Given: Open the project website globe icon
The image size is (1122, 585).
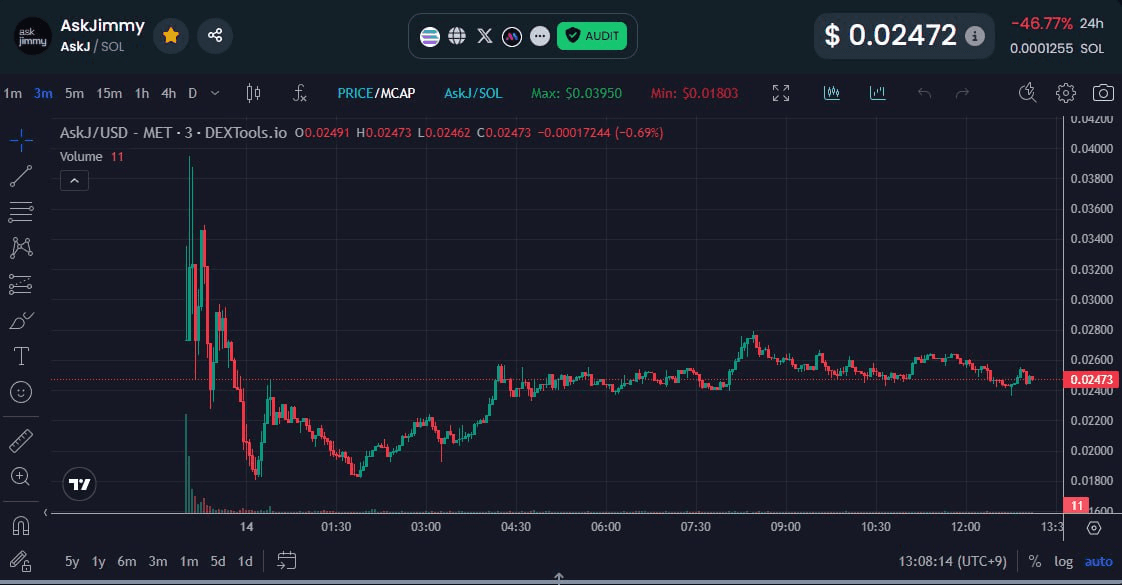Looking at the screenshot, I should pos(457,36).
